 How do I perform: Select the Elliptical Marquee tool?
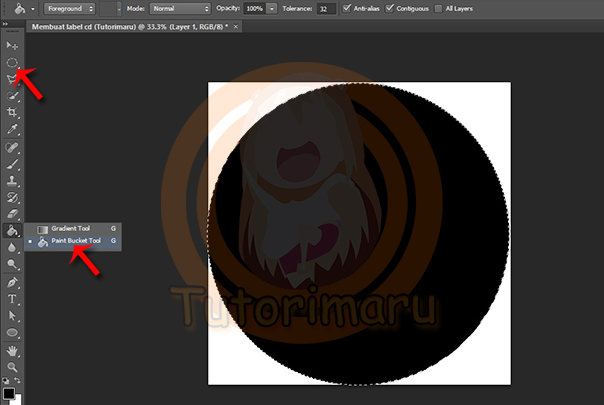(12, 62)
